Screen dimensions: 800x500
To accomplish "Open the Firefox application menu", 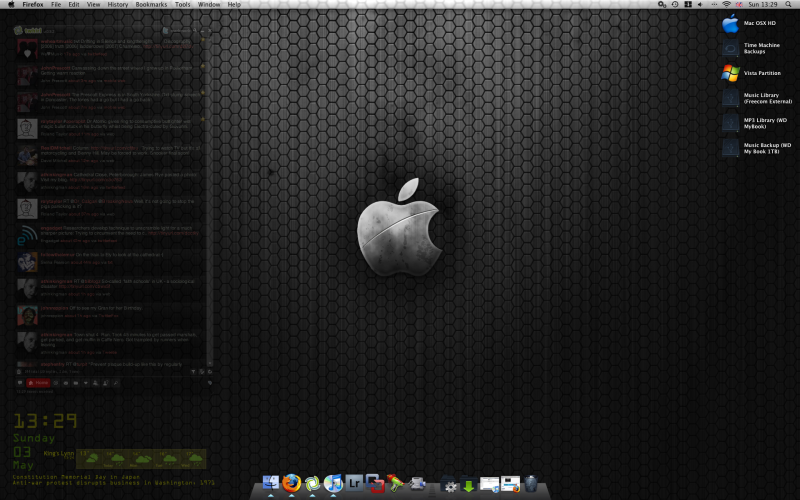I will (33, 5).
